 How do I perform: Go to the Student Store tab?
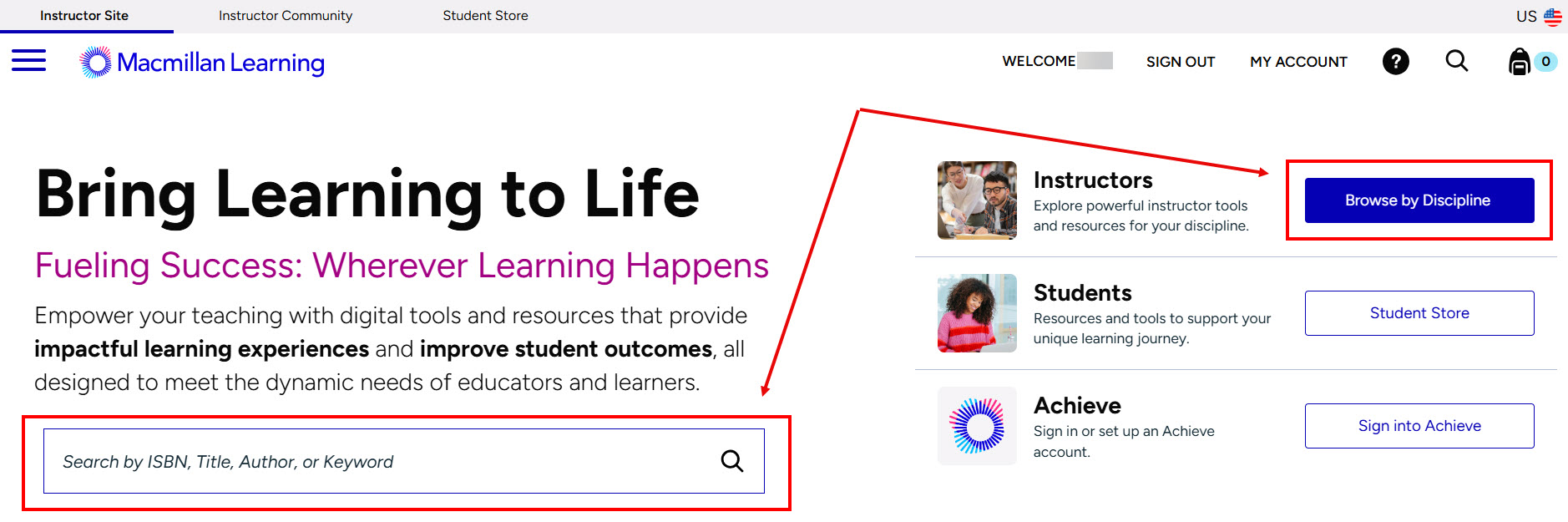[x=485, y=16]
